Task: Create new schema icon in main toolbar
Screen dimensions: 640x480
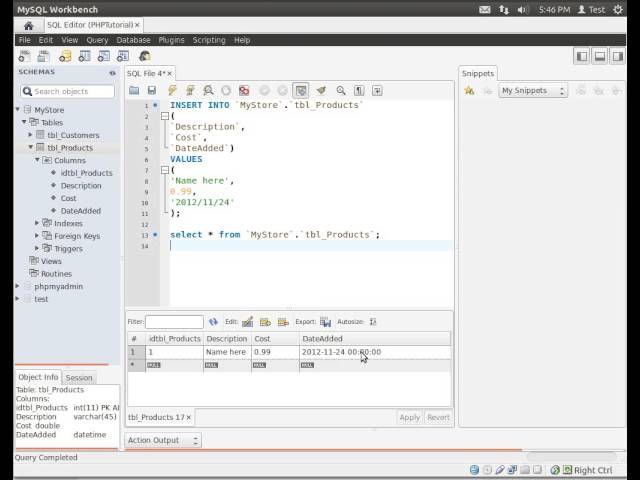Action: [x=65, y=56]
